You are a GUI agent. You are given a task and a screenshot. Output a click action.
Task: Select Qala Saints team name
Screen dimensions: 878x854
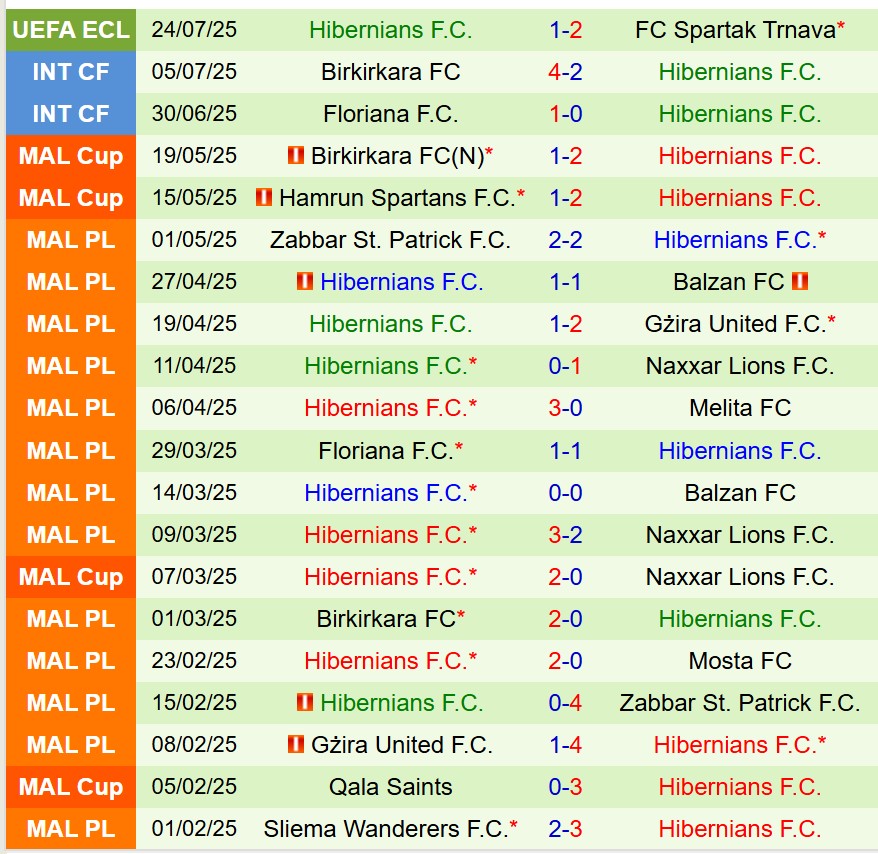390,787
